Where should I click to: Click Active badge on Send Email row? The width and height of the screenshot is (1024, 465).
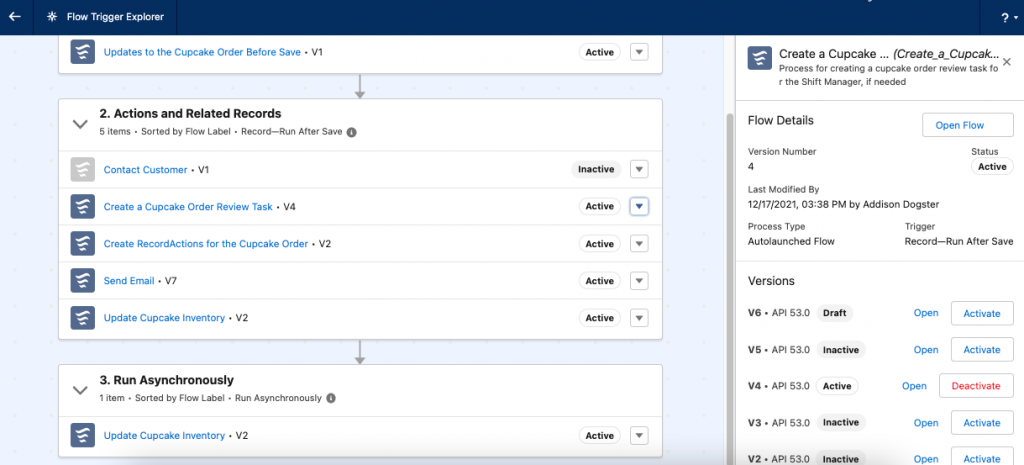600,281
